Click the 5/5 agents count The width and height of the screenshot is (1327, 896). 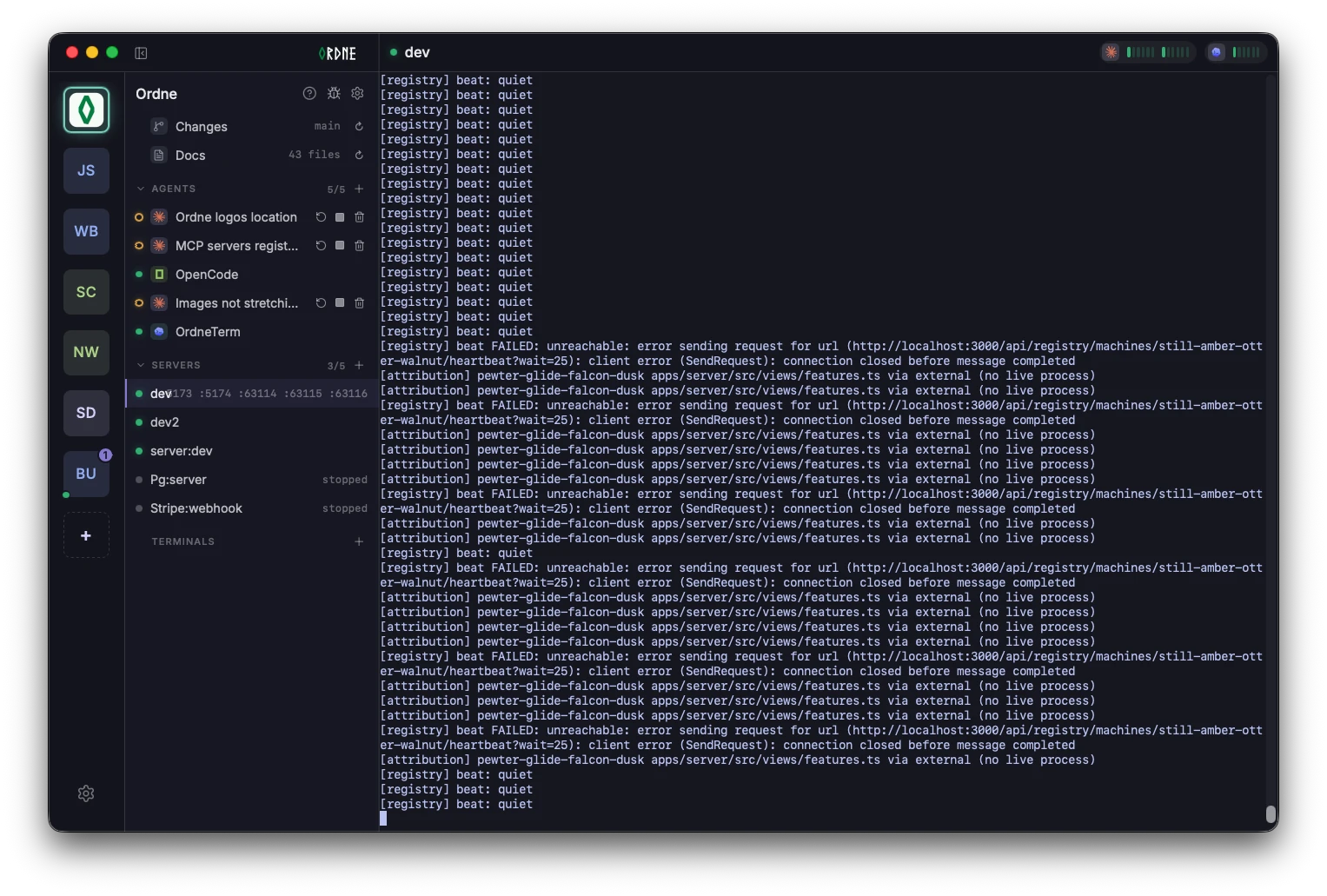click(x=336, y=189)
